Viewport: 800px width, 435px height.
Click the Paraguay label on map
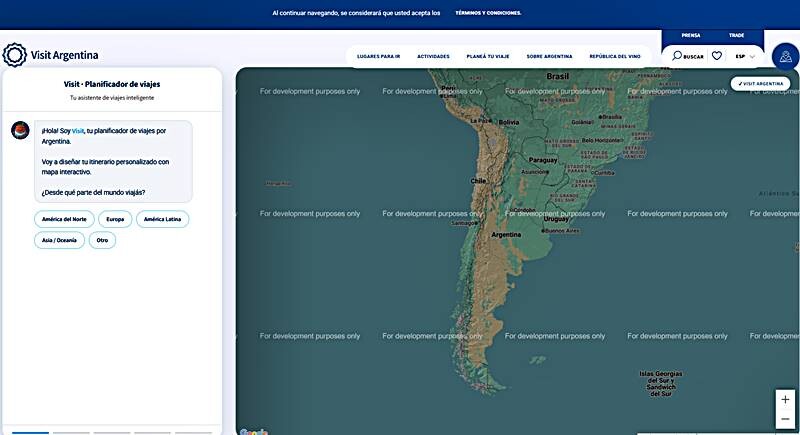(x=543, y=160)
